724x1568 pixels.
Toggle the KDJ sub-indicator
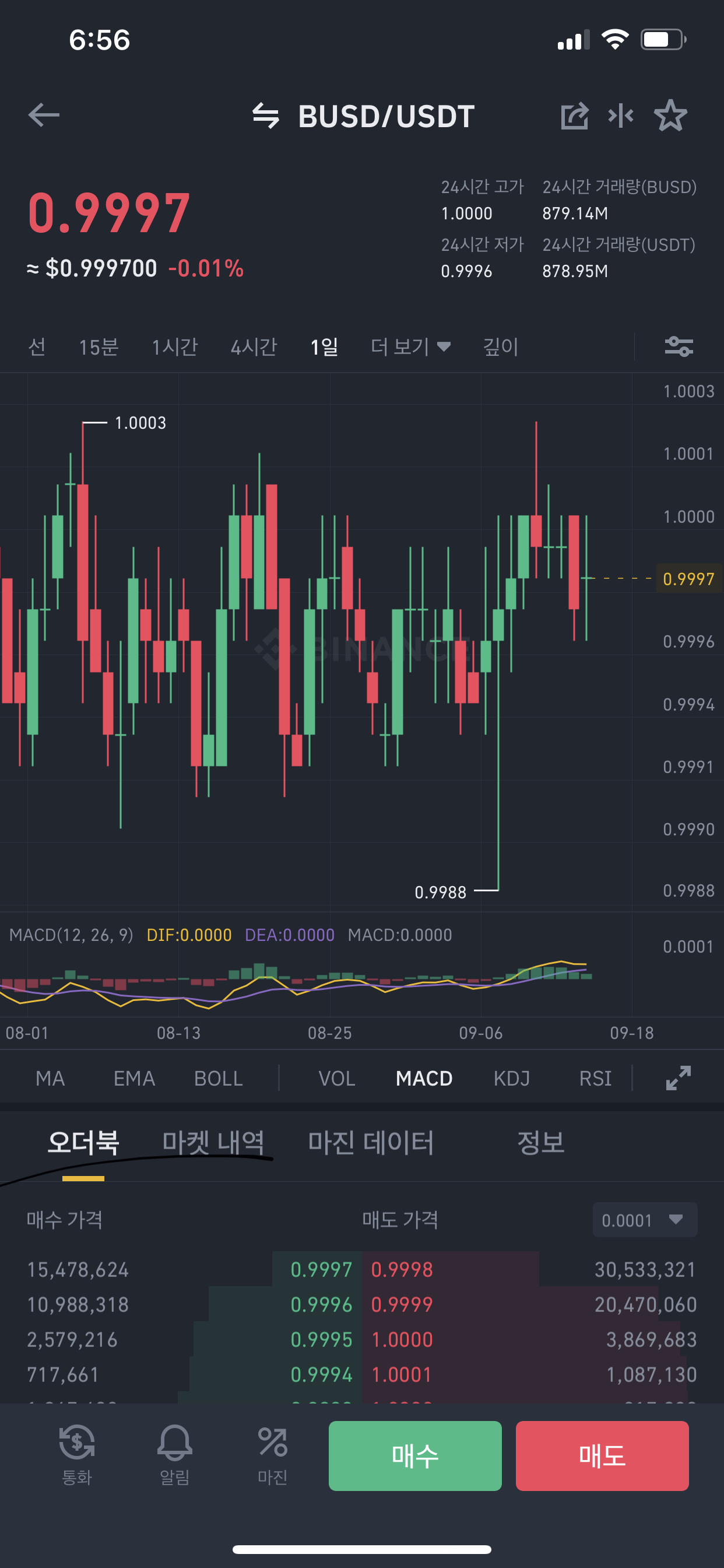click(x=512, y=1079)
